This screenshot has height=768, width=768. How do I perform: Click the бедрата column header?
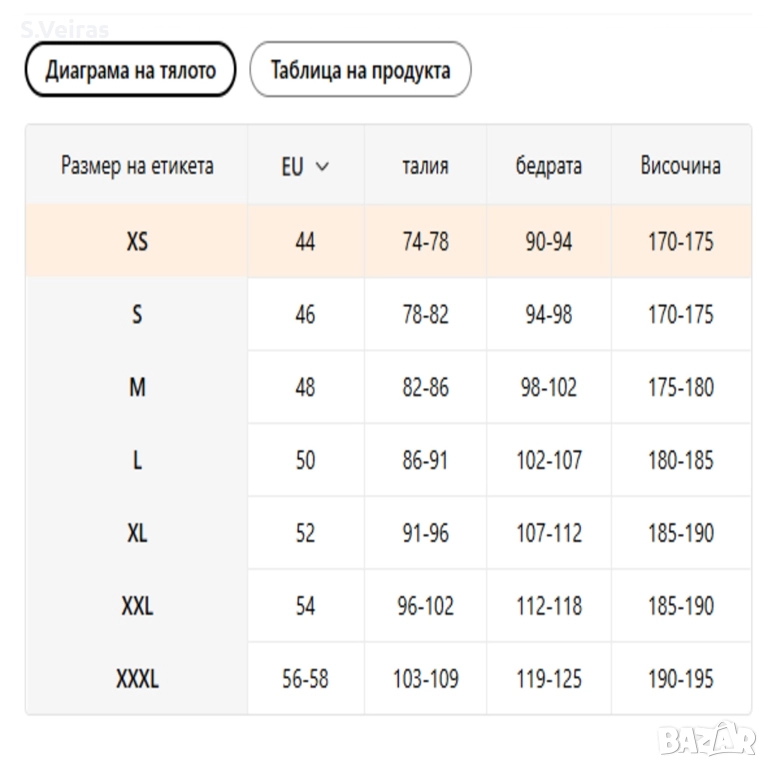pos(549,166)
